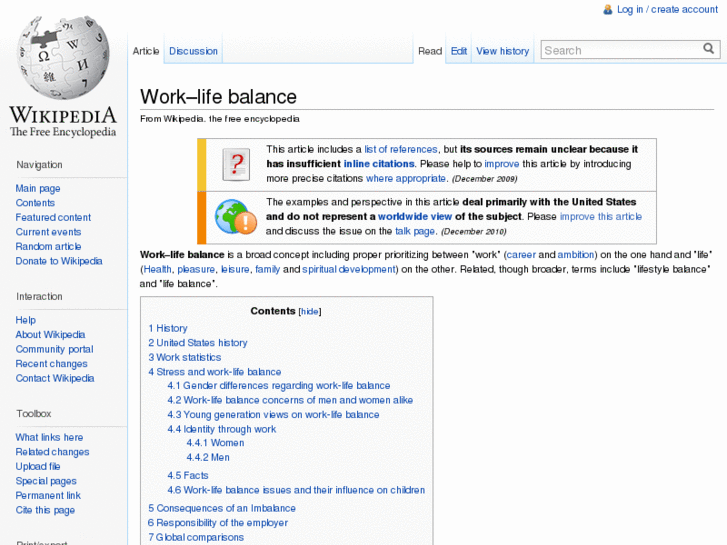Follow the 'career' link
The height and width of the screenshot is (545, 727).
521,255
